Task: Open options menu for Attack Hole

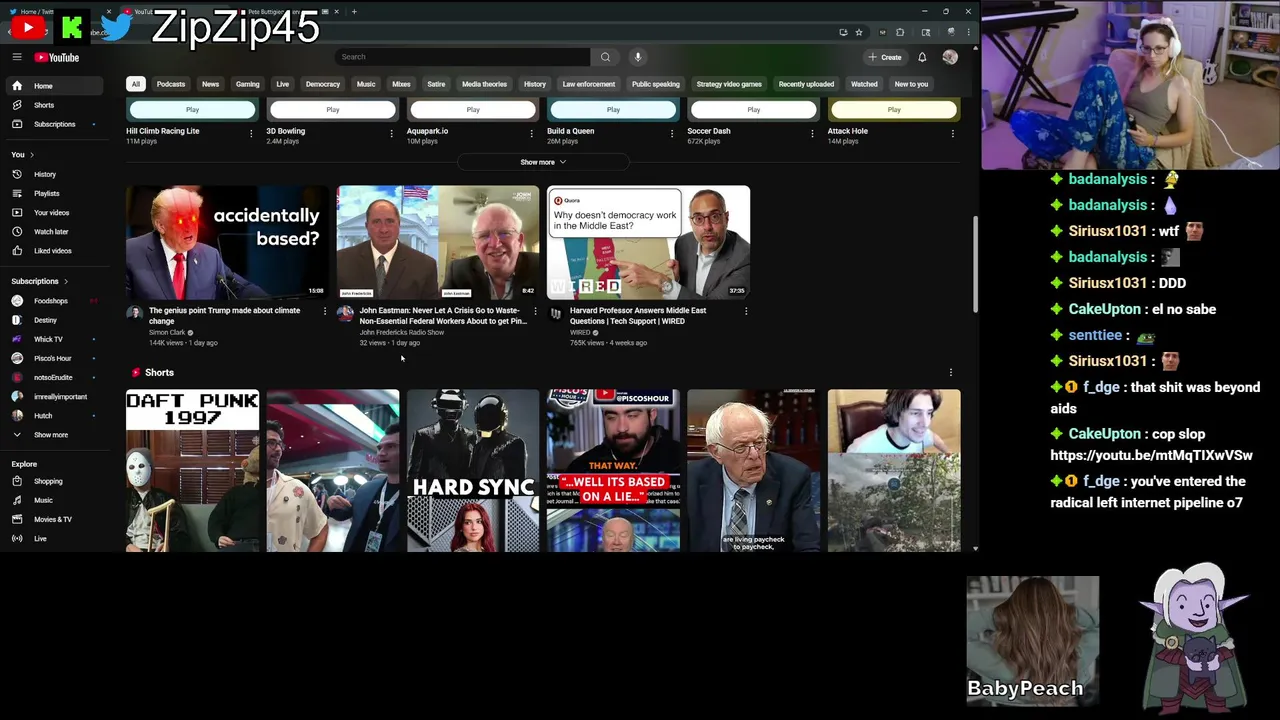Action: (x=952, y=133)
